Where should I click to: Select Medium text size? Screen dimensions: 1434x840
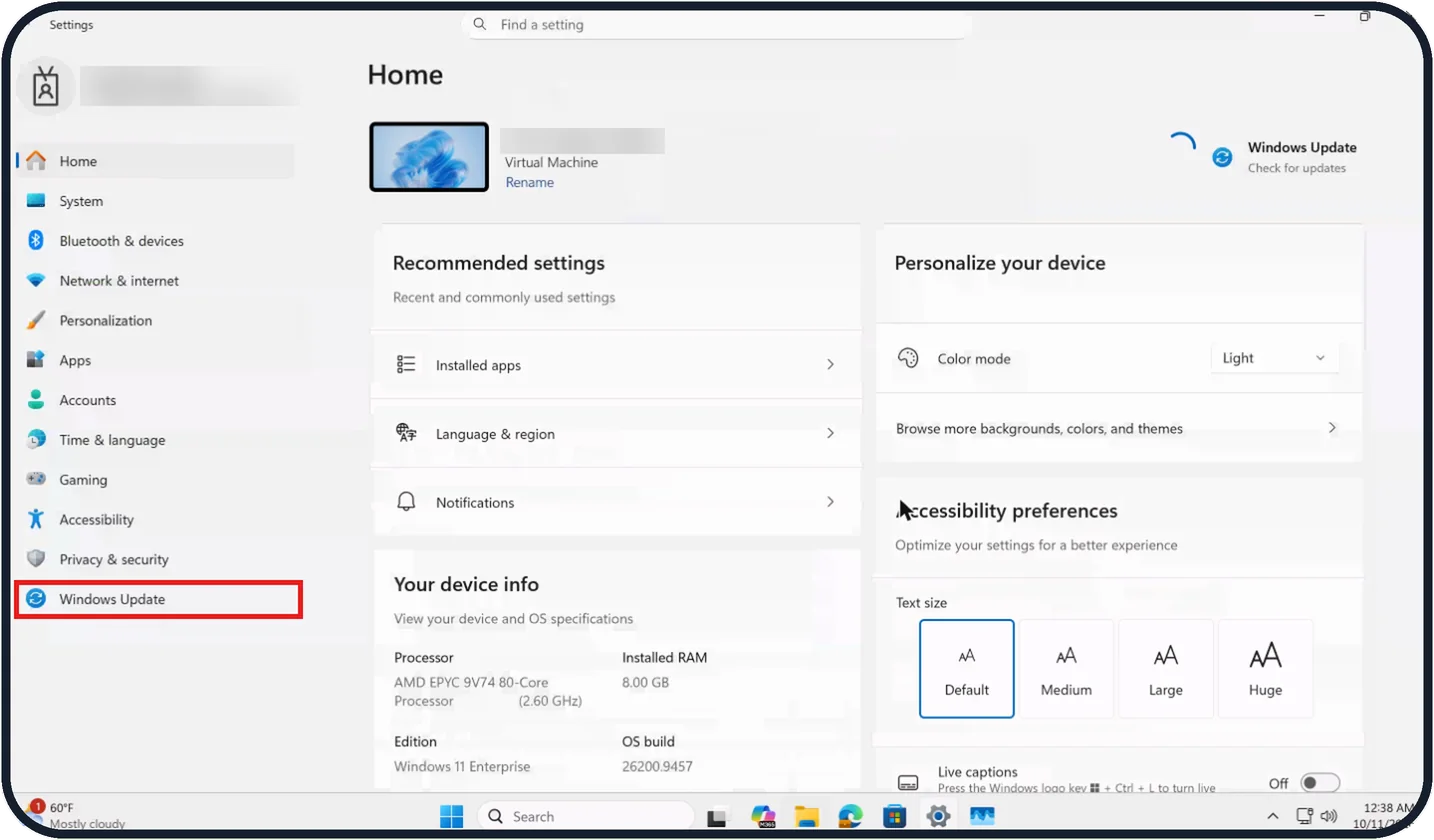click(1066, 669)
